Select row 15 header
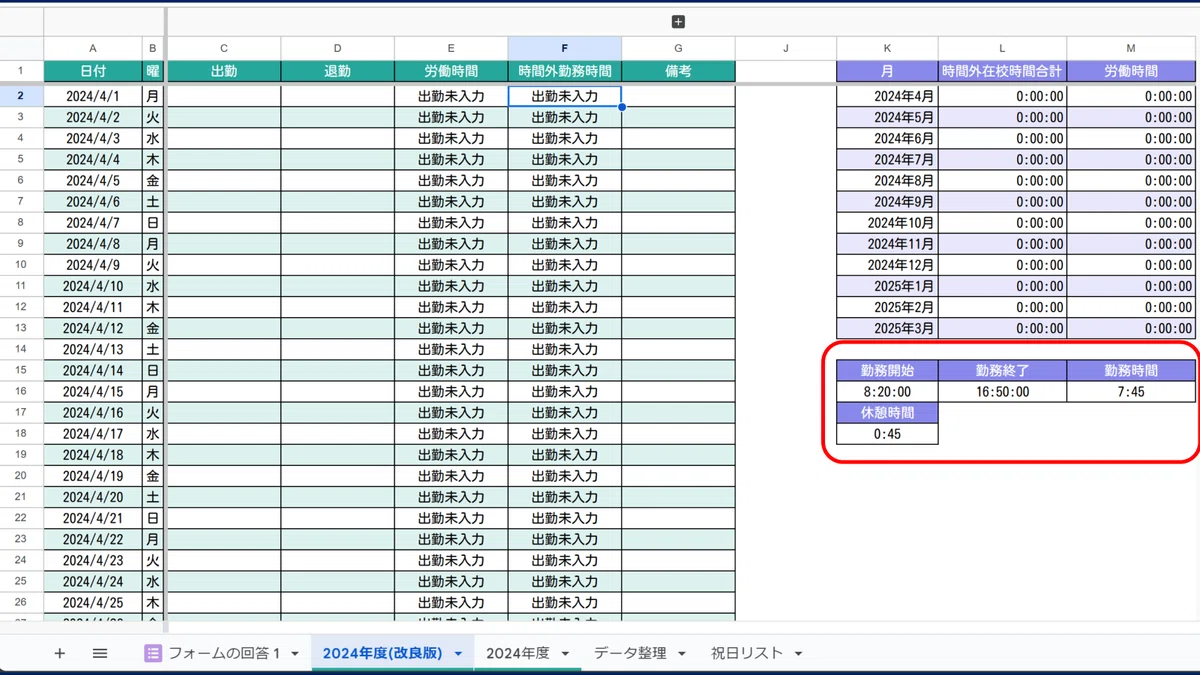This screenshot has height=675, width=1200. point(21,370)
